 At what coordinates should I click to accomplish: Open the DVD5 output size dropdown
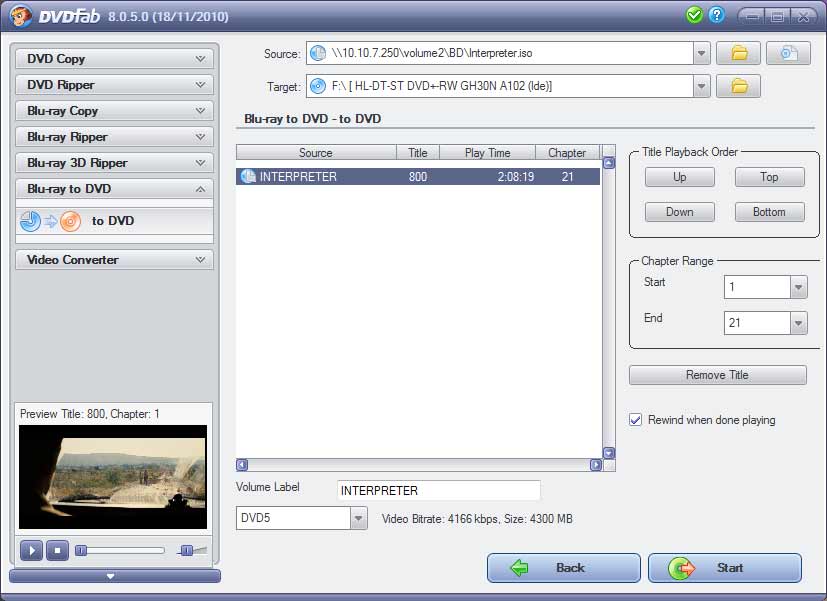359,518
